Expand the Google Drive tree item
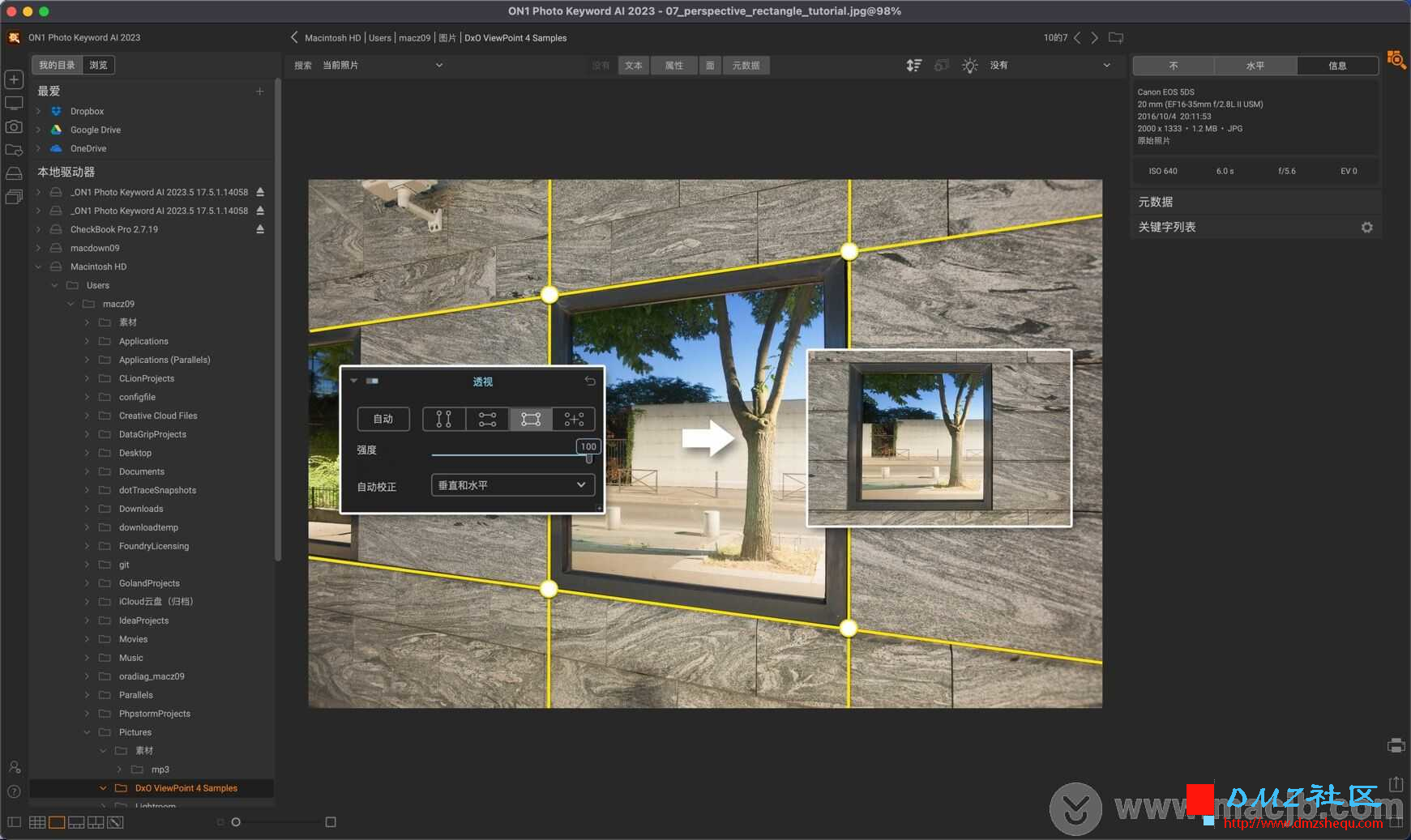Viewport: 1411px width, 840px height. click(x=38, y=130)
